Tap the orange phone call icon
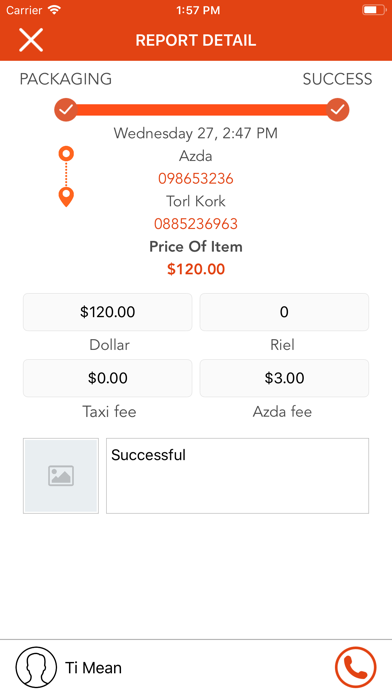Screen dimensions: 392x696 pos(355,667)
